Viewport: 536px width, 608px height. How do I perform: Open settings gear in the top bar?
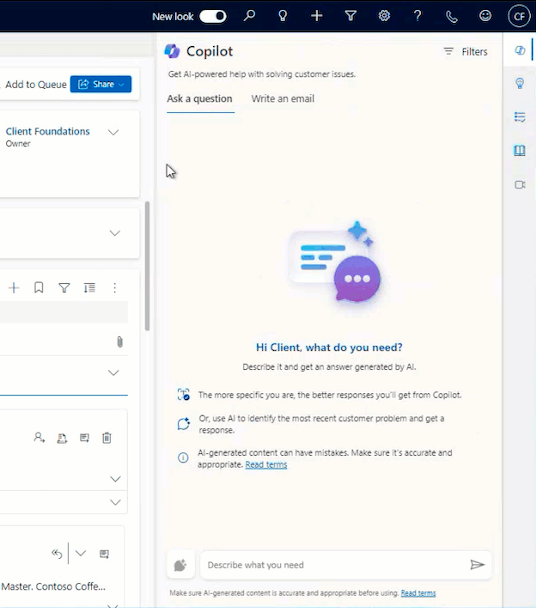coord(384,16)
